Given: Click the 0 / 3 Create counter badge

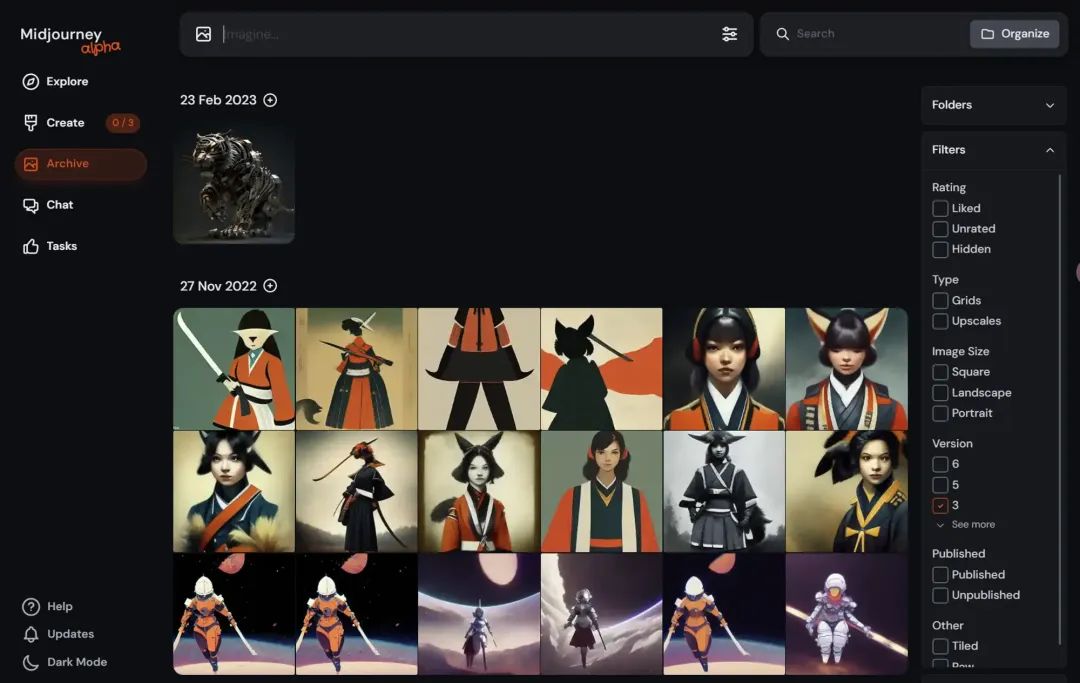Looking at the screenshot, I should coord(123,123).
